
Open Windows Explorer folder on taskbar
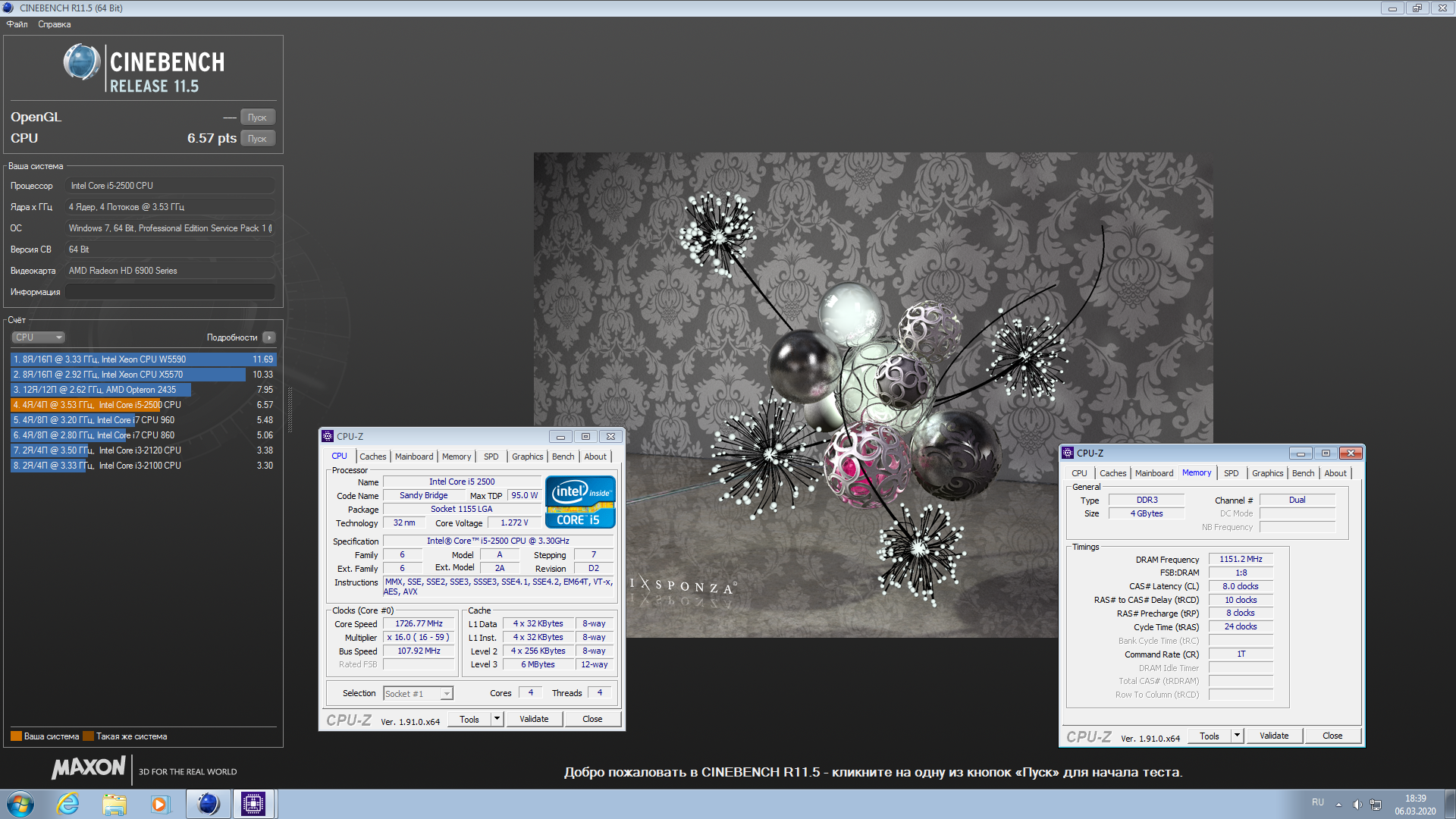click(x=115, y=804)
